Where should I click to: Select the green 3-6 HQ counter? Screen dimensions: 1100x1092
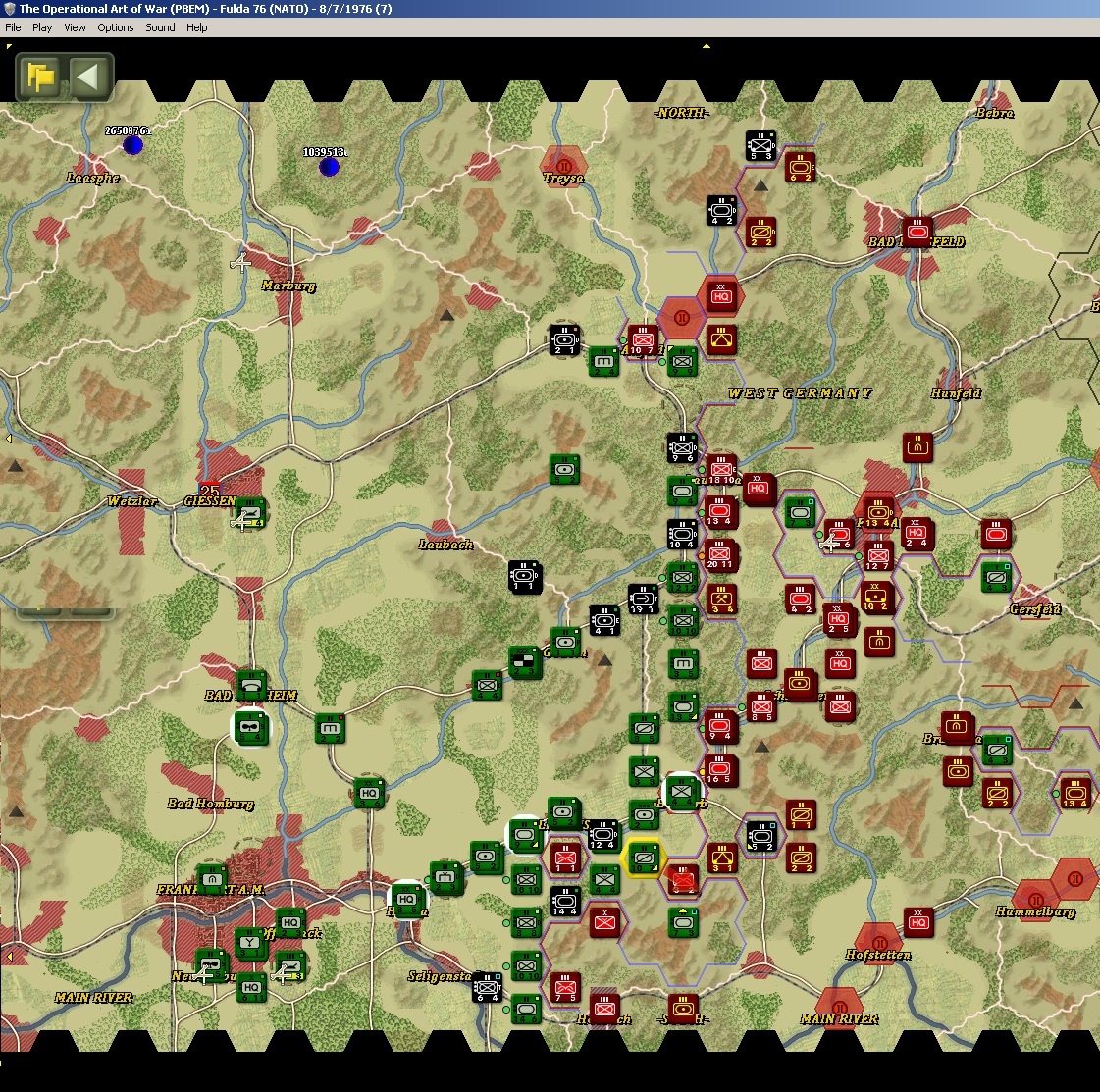click(369, 793)
